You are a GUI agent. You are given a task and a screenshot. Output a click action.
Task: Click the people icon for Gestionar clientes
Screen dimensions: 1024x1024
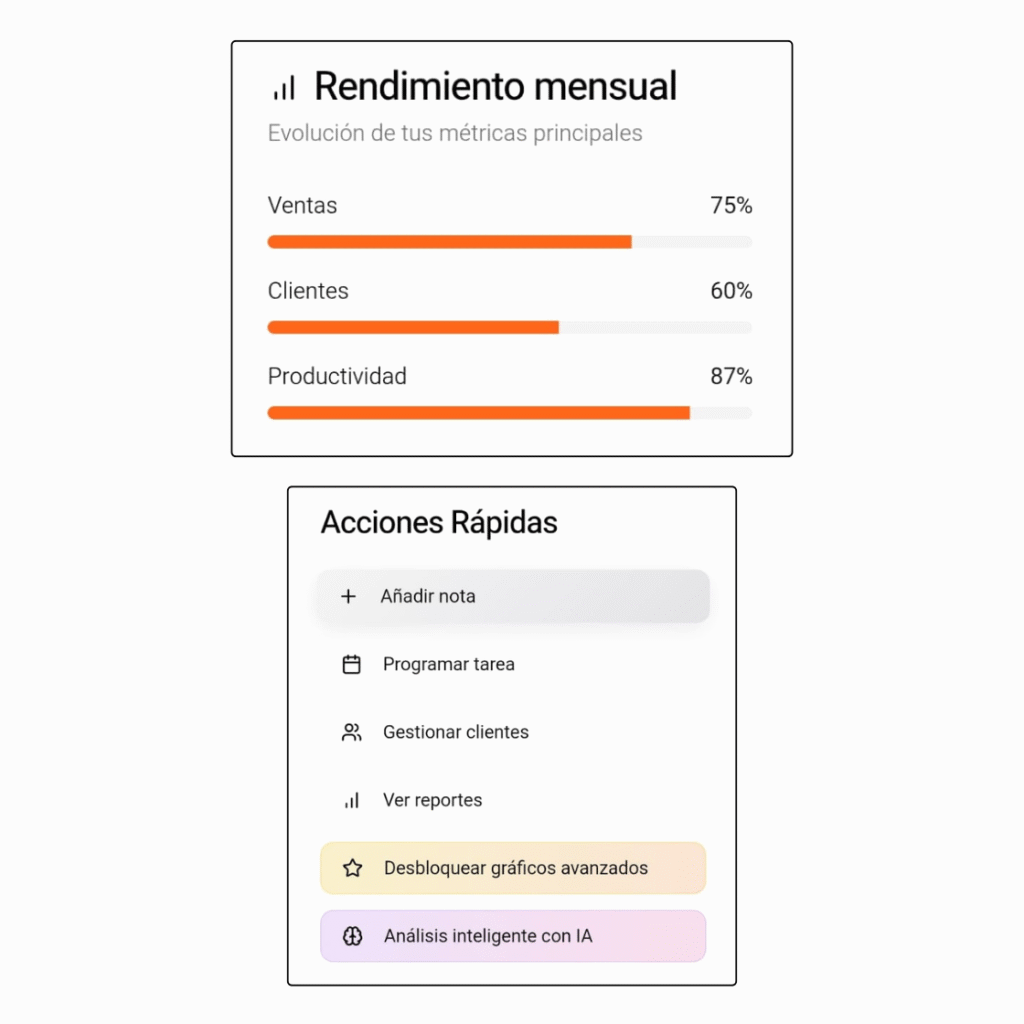point(351,733)
